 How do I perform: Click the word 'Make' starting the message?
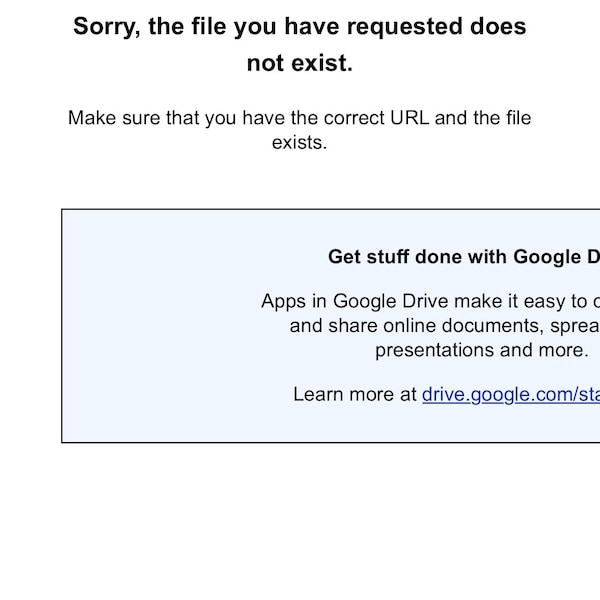coord(92,117)
